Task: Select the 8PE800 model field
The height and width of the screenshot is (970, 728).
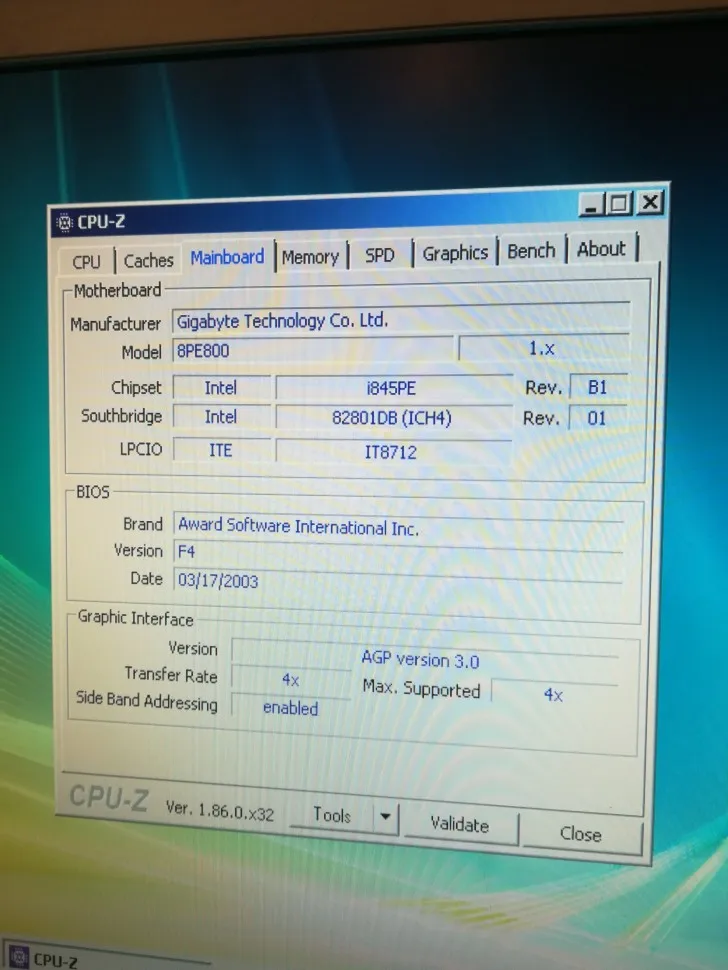Action: click(x=312, y=350)
